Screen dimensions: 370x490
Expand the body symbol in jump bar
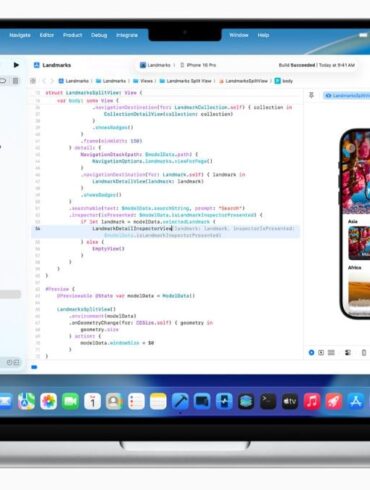point(284,81)
